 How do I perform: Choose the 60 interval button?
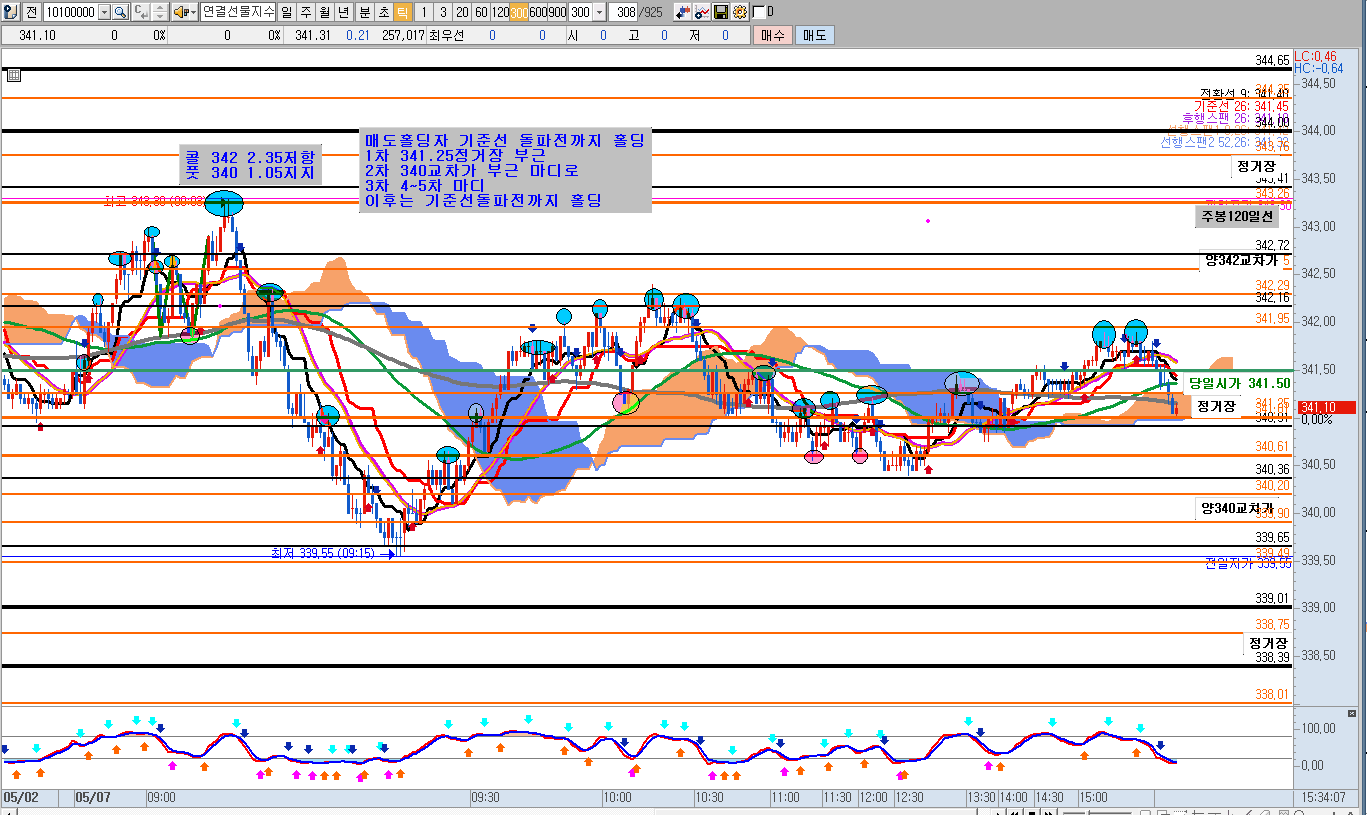[x=481, y=12]
